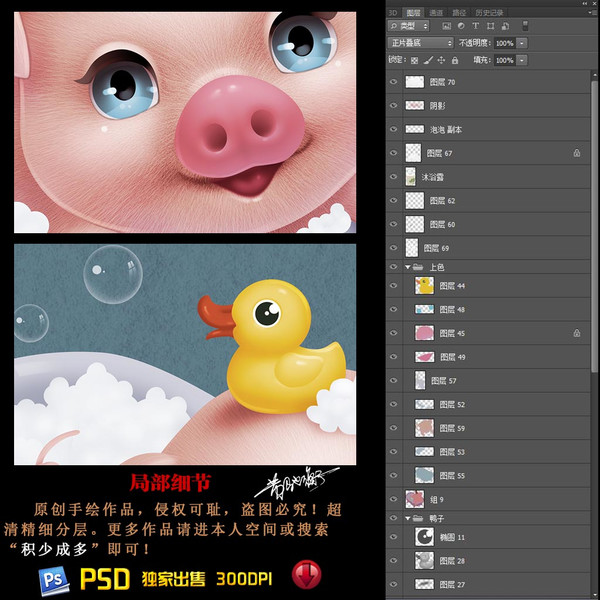
Task: Click the lock icon on layer 图层 67
Action: tap(577, 153)
